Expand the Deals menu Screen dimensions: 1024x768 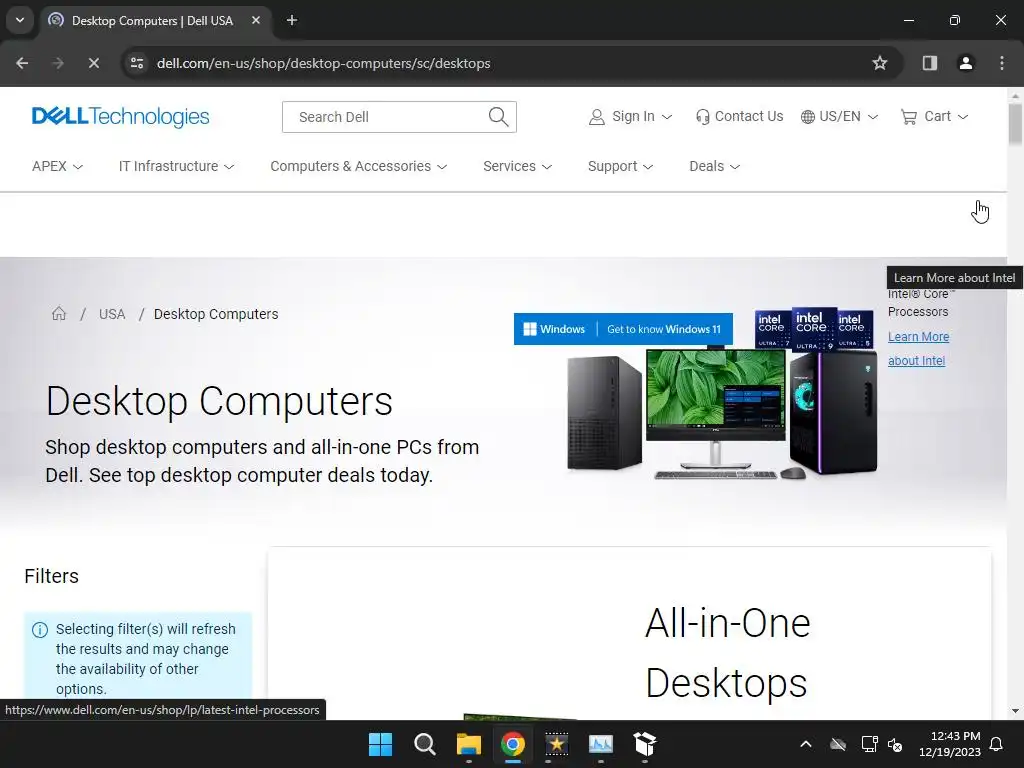[x=714, y=166]
